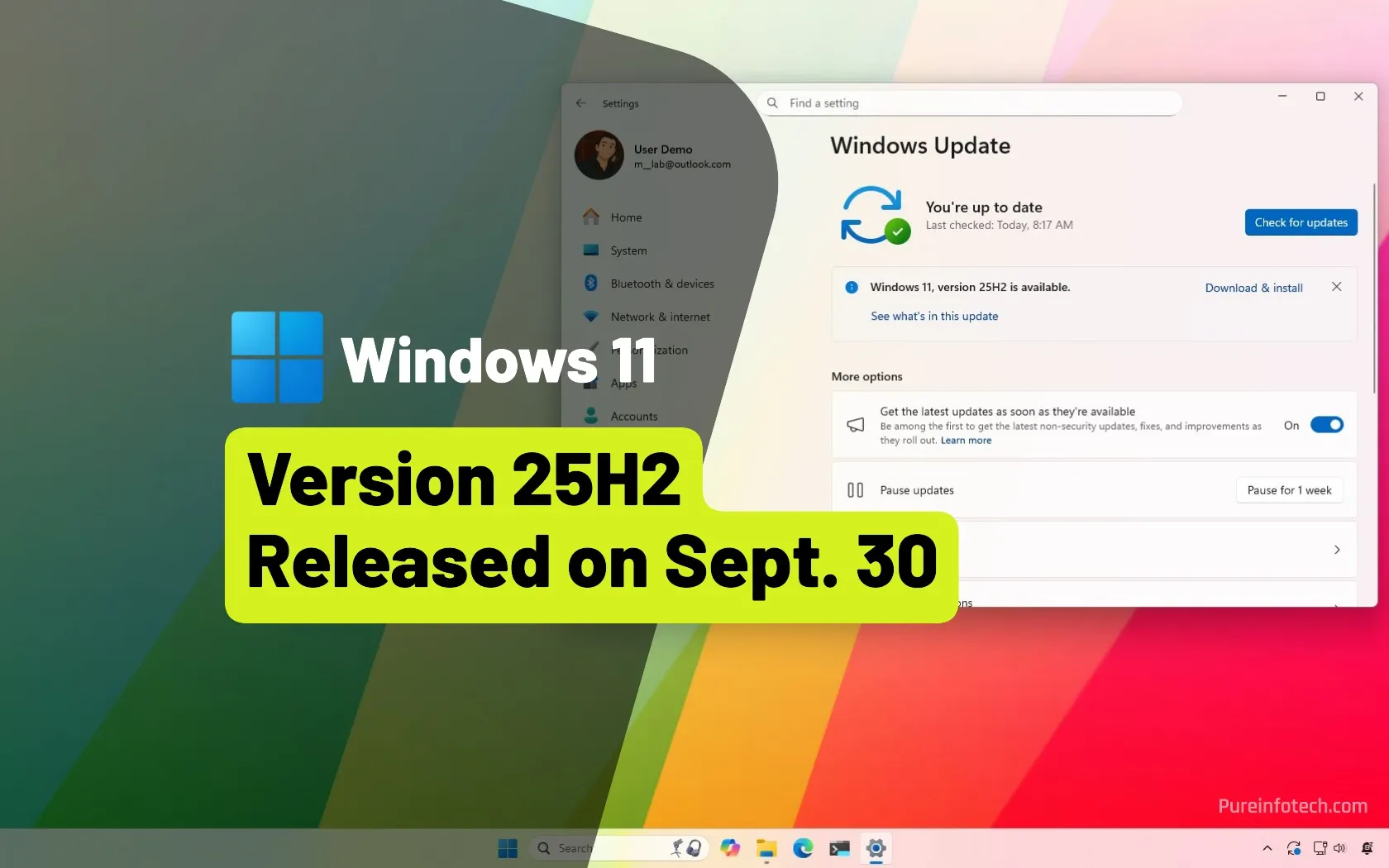Open File Explorer from the taskbar

point(766,848)
